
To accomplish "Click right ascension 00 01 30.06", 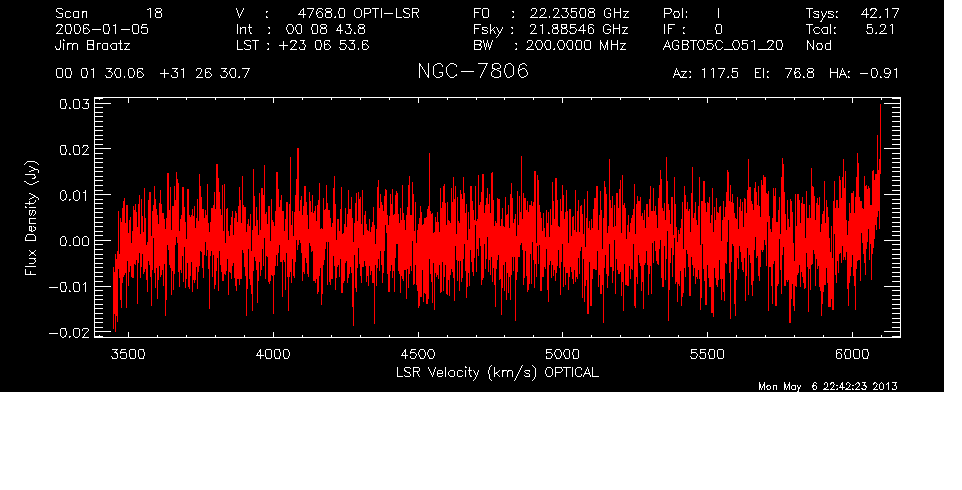I will (100, 74).
